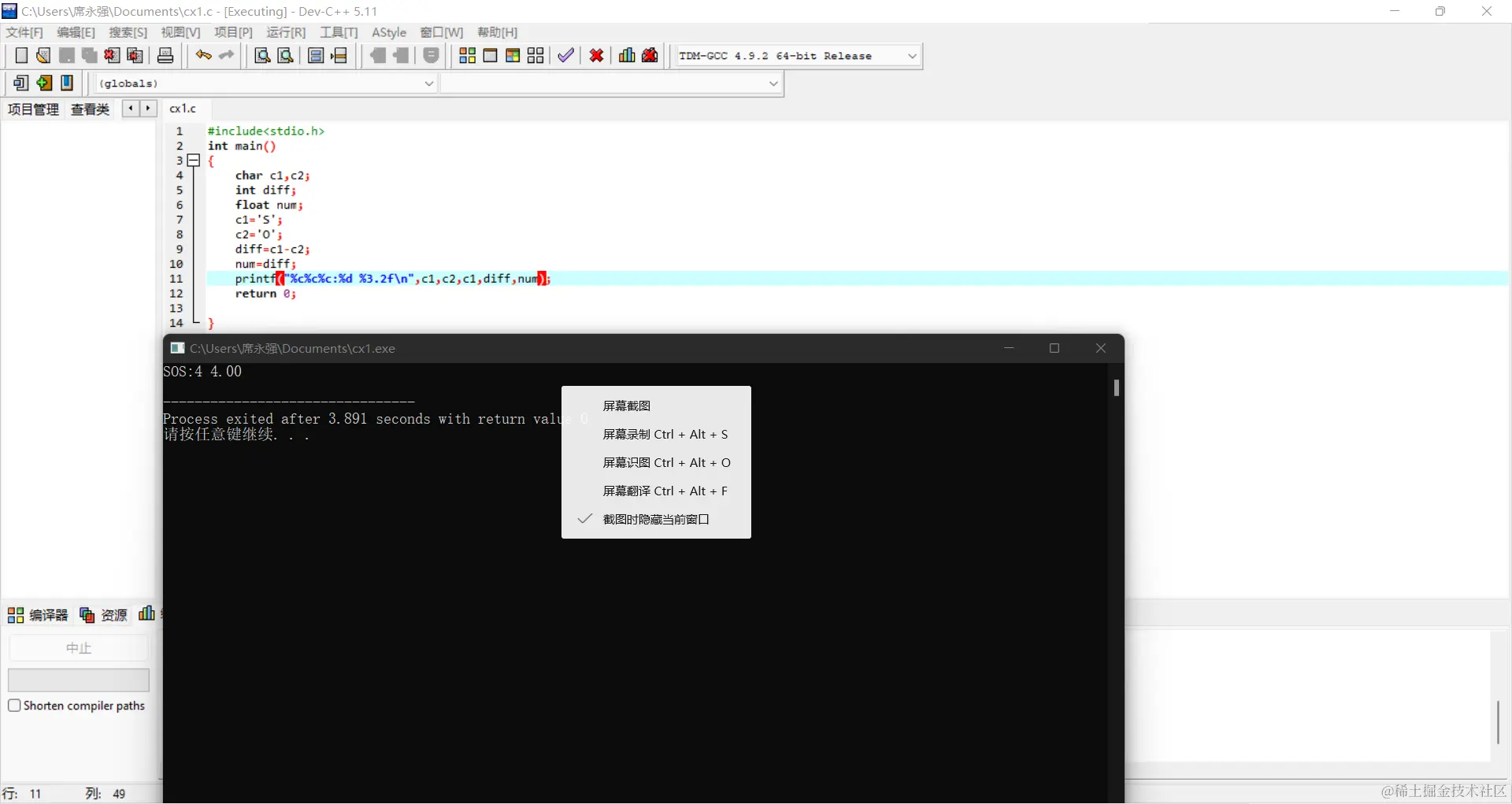This screenshot has width=1512, height=804.
Task: Choose 屏幕识图 Ctrl + Alt + O option
Action: (x=656, y=463)
